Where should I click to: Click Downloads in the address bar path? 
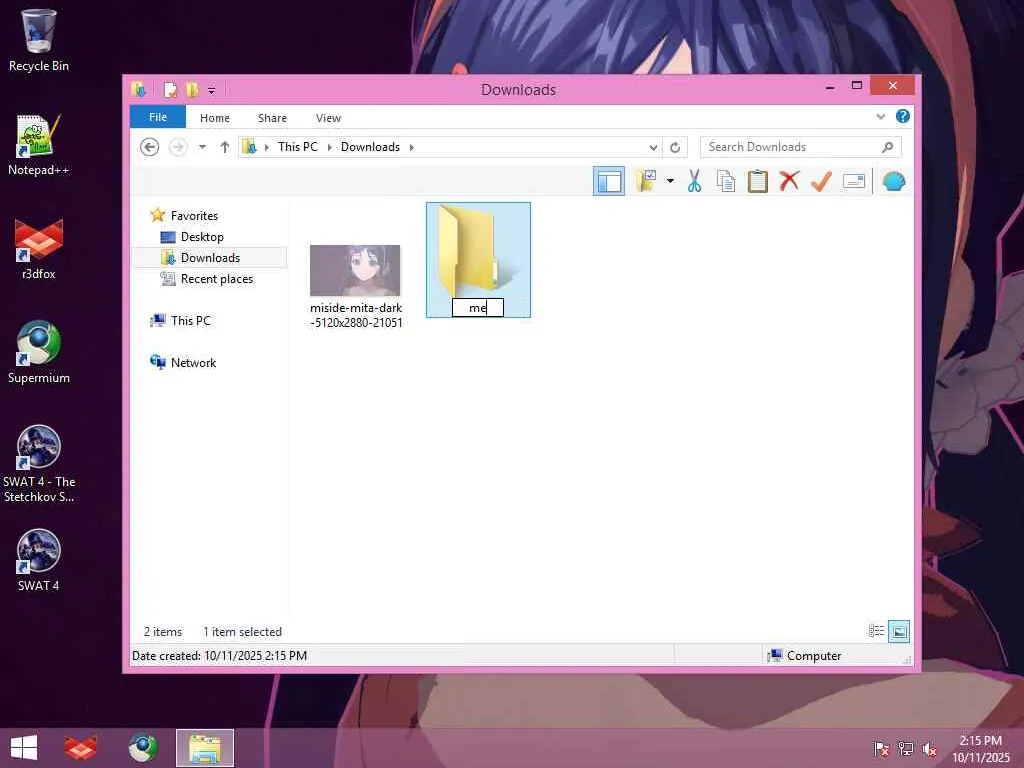tap(370, 147)
